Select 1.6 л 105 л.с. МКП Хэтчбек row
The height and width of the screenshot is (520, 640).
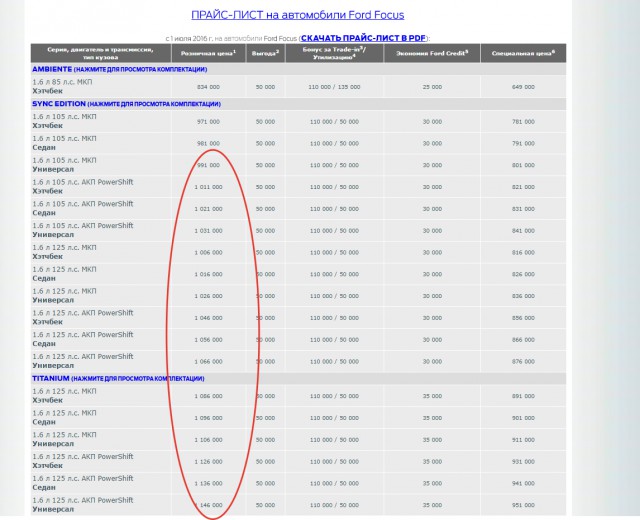tap(298, 121)
